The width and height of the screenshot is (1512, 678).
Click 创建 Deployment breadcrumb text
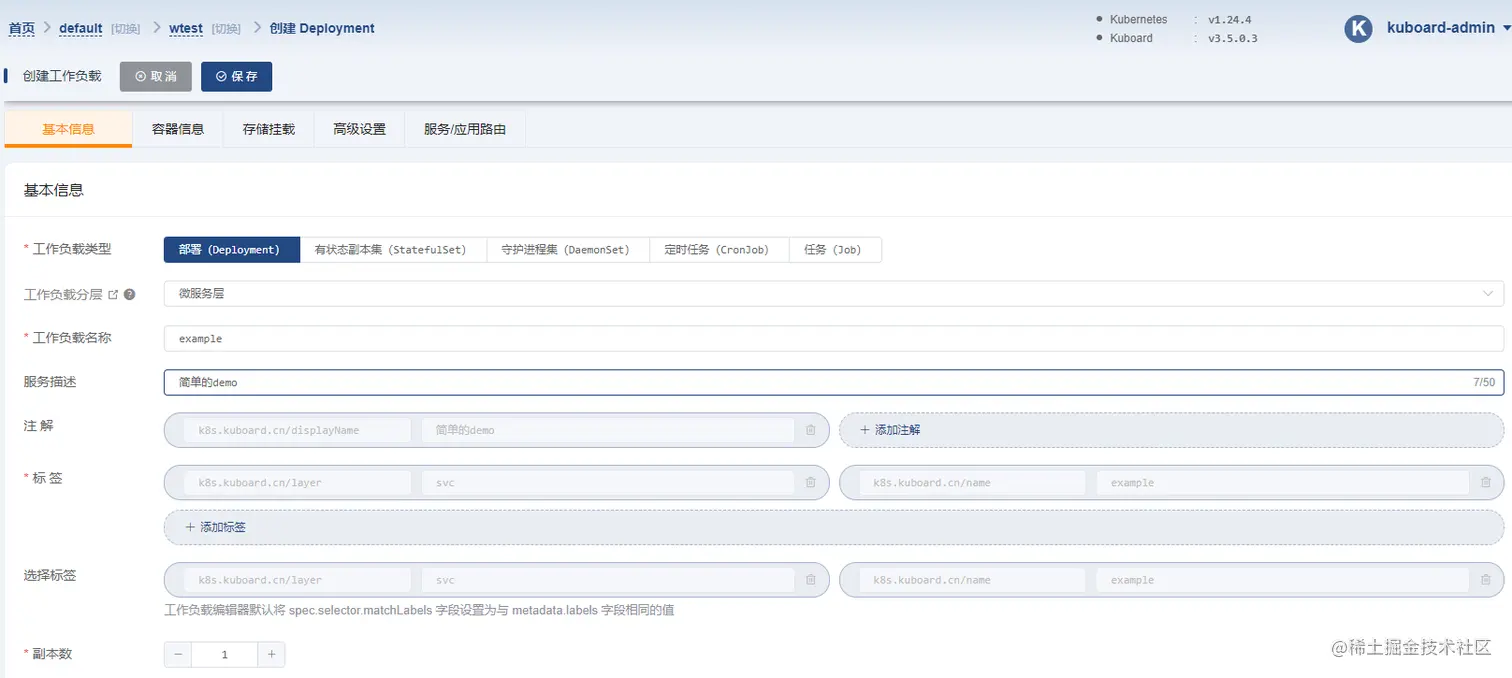322,28
